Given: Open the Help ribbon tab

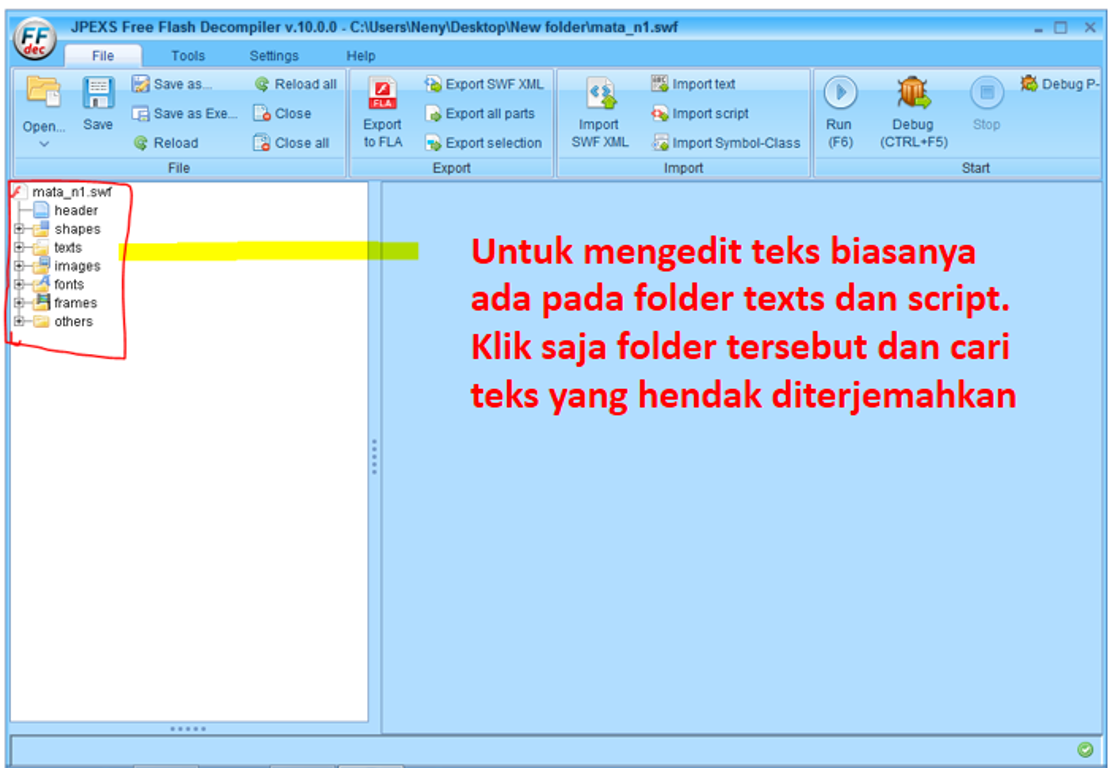Looking at the screenshot, I should [360, 55].
